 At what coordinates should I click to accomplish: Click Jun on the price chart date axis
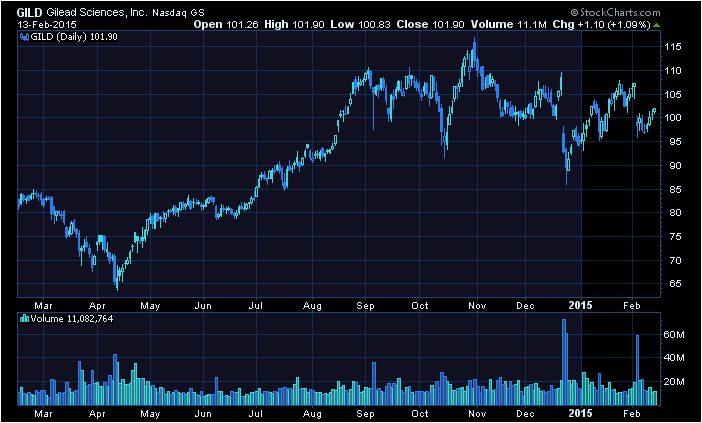click(204, 306)
